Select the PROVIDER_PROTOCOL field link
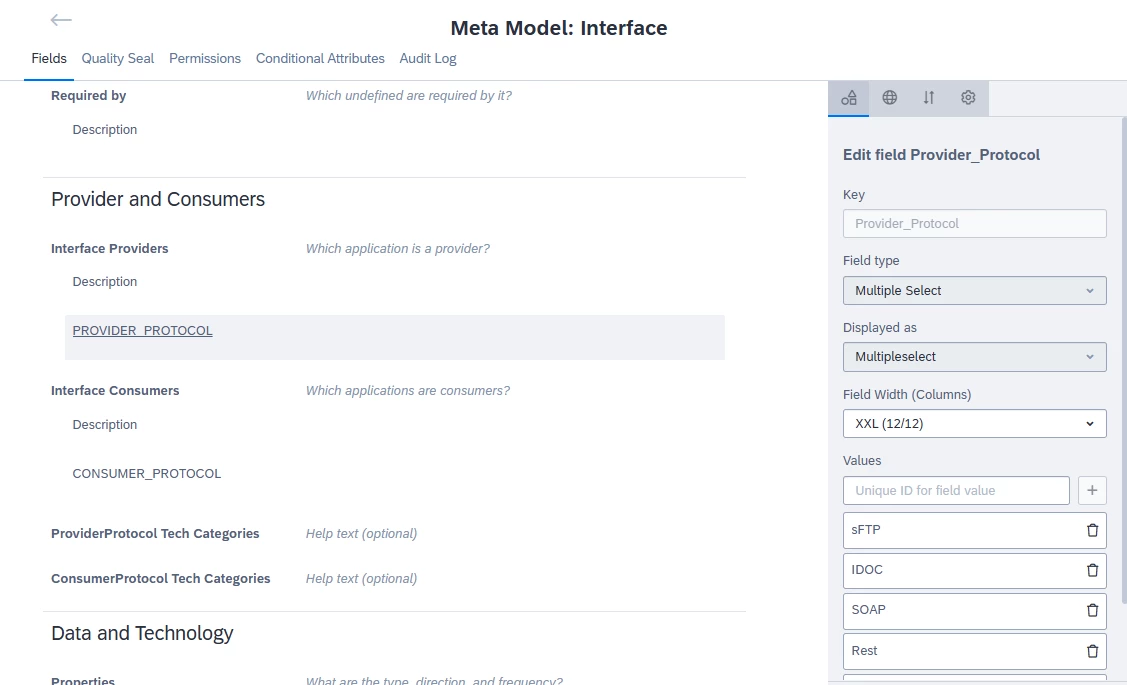Image resolution: width=1127 pixels, height=685 pixels. click(143, 330)
